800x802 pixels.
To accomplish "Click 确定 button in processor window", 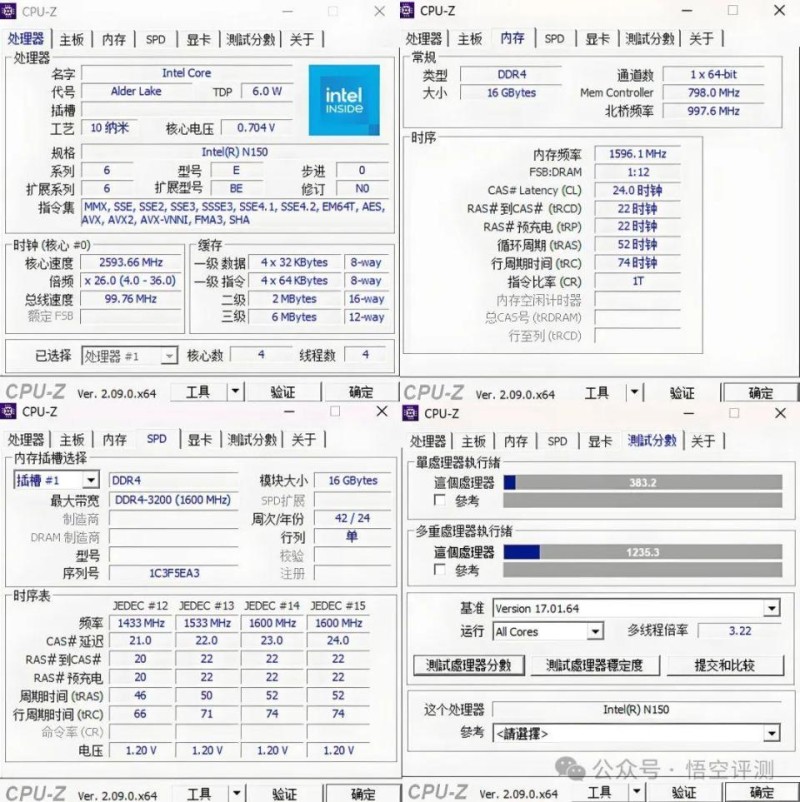I will click(x=361, y=392).
